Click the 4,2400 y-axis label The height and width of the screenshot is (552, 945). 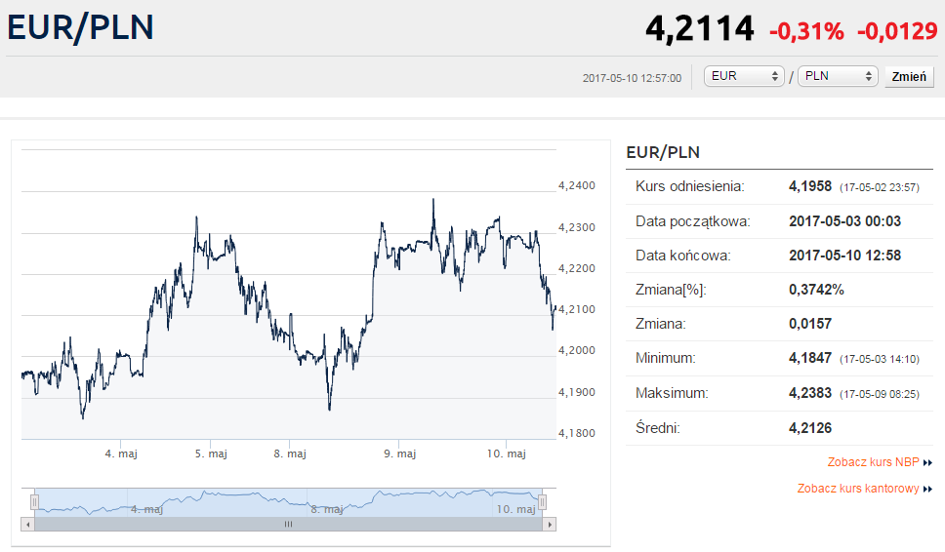tap(577, 186)
